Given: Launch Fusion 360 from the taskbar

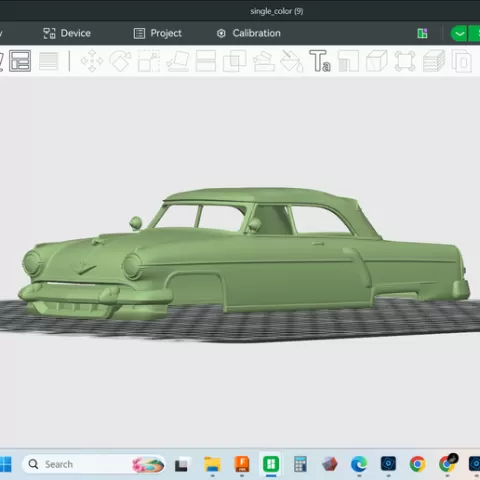Looking at the screenshot, I should pos(242,464).
